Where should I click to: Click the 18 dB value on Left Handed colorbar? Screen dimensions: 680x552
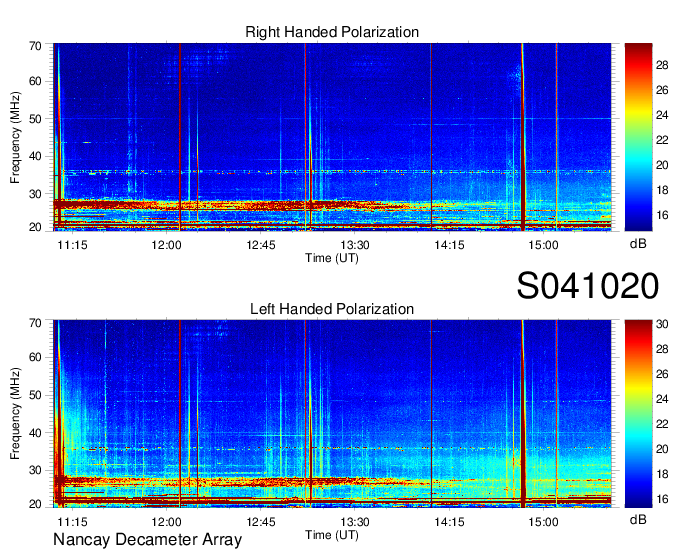point(662,474)
